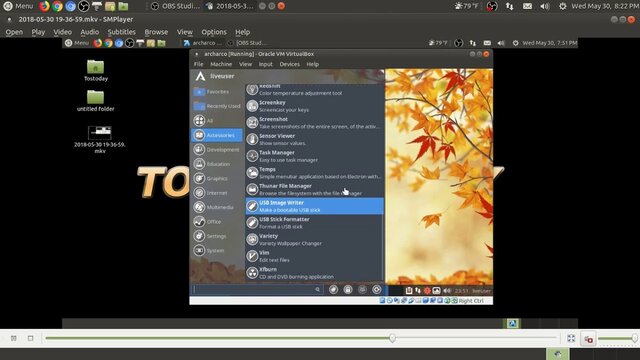Click the Vim text editor entry

[314, 256]
